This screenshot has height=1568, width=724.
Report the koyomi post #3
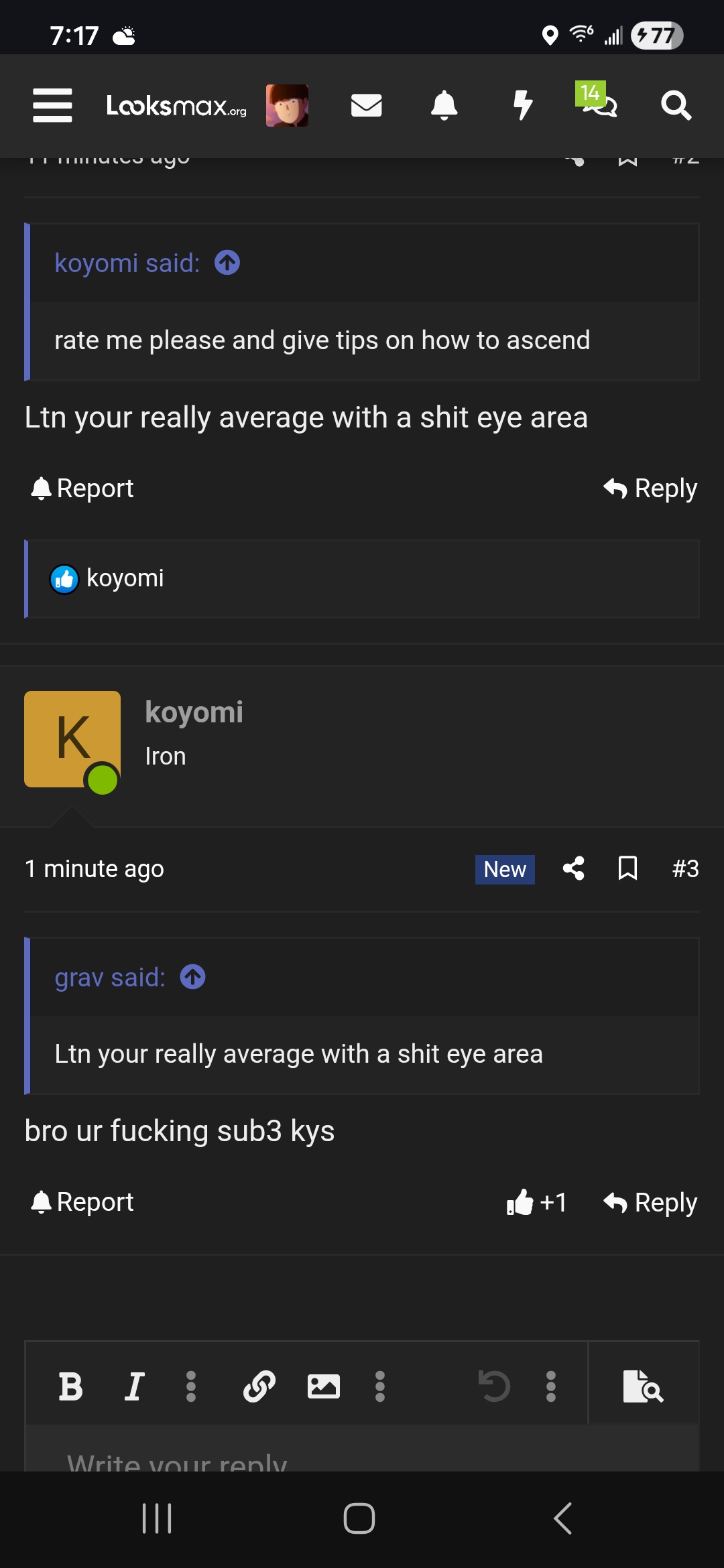click(x=82, y=1202)
